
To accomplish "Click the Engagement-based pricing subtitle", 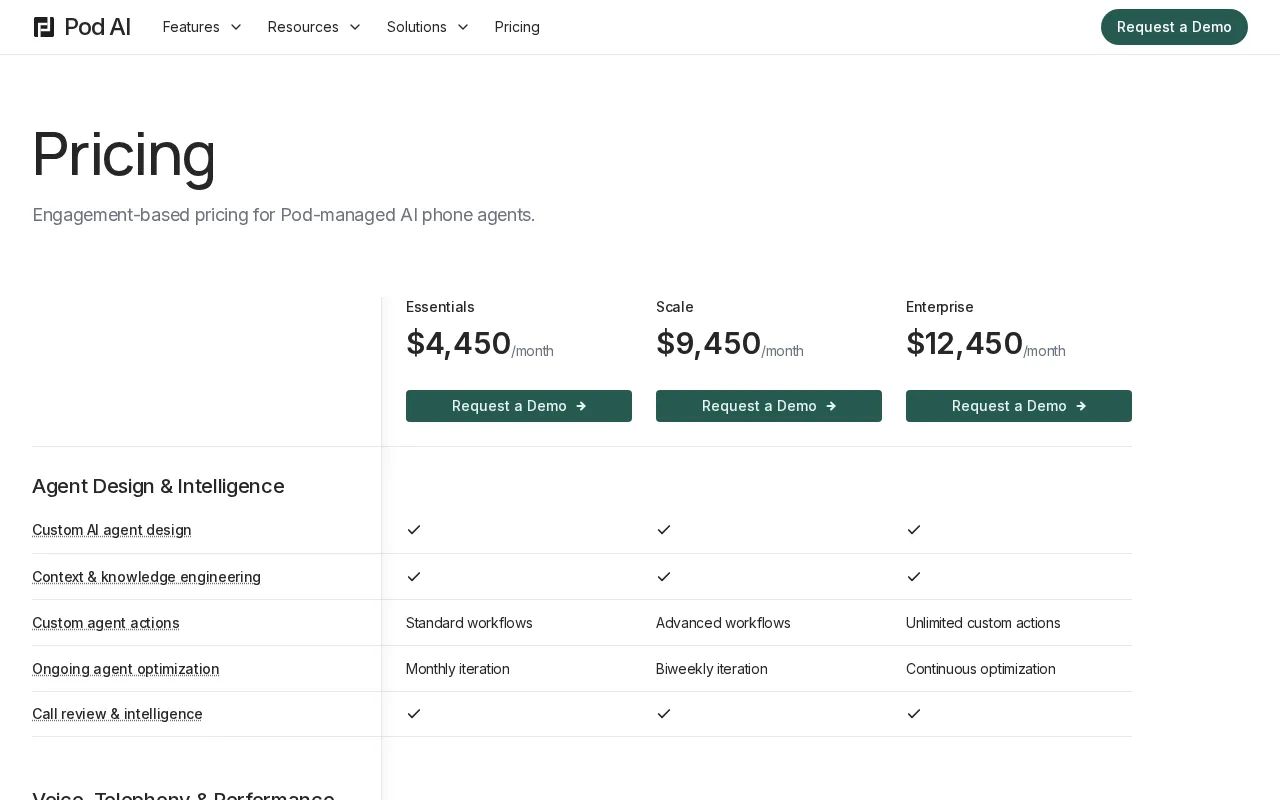I will tap(284, 215).
